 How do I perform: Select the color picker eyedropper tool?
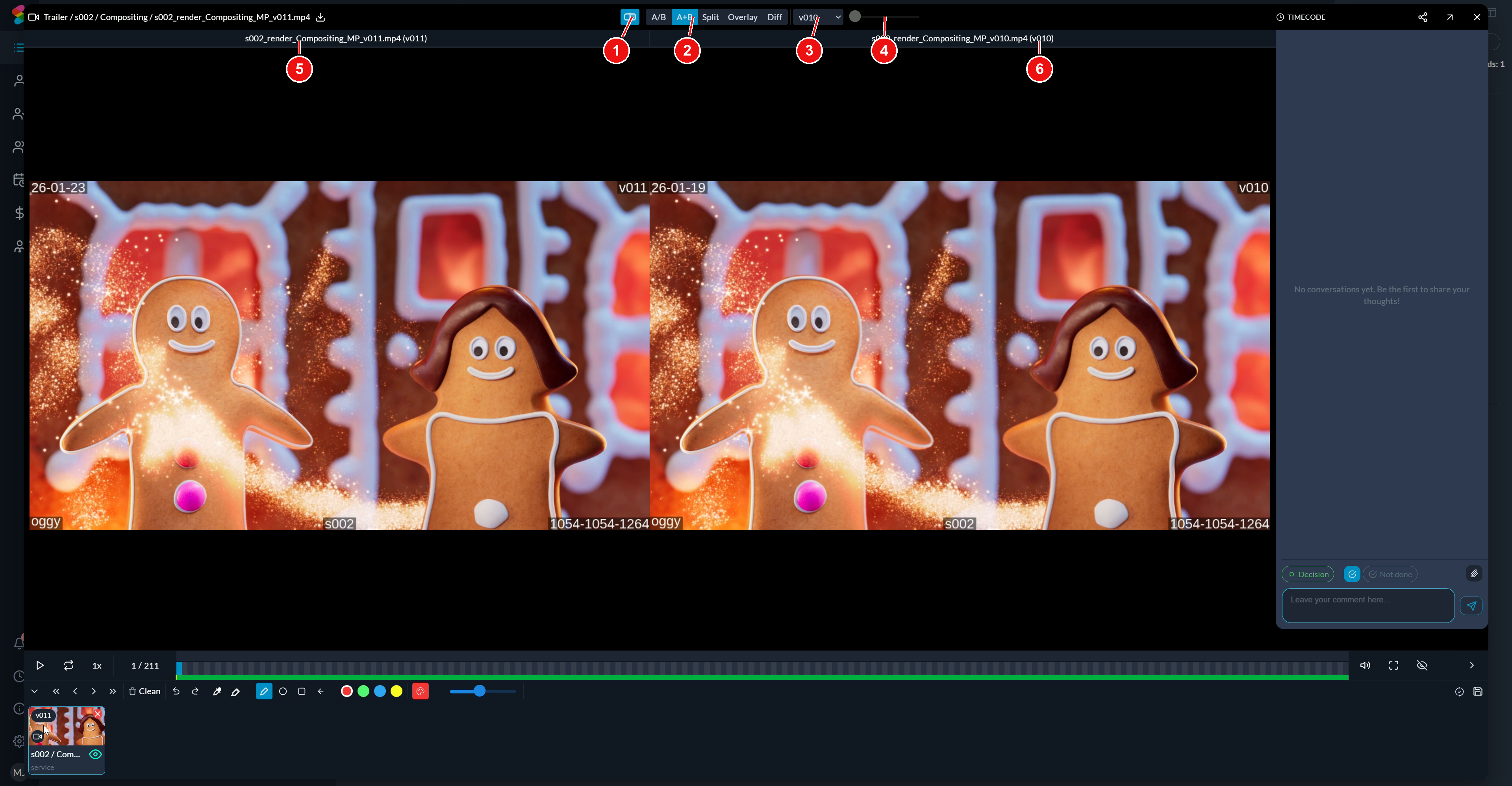(217, 691)
